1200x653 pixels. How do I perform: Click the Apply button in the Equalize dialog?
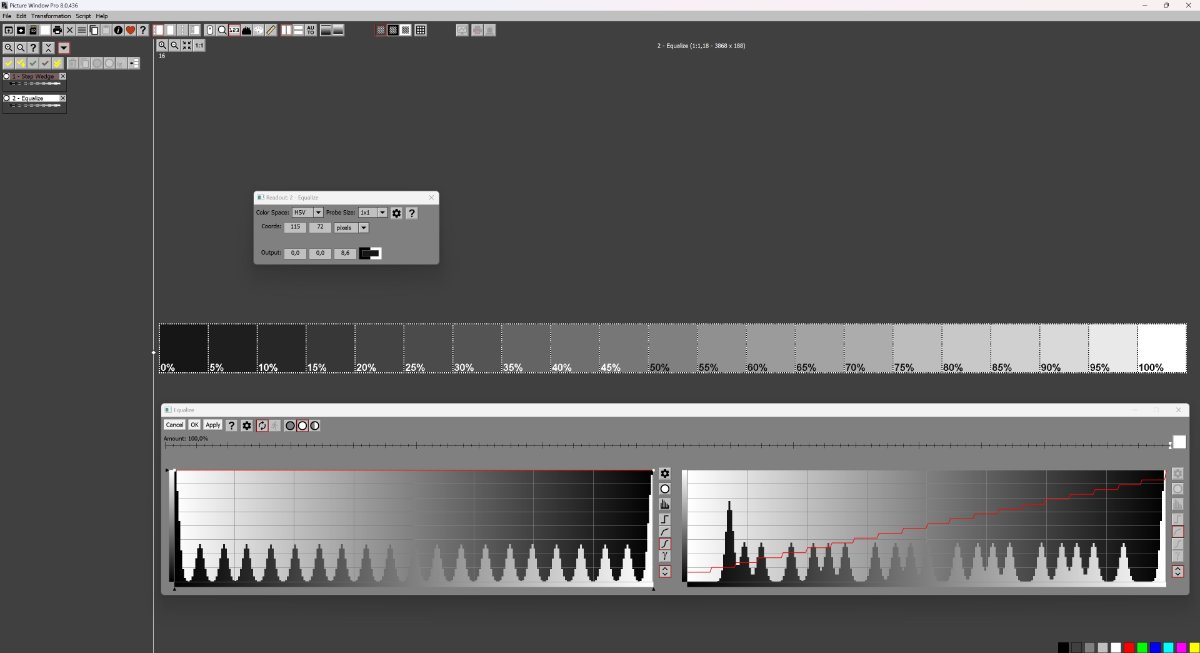point(212,425)
